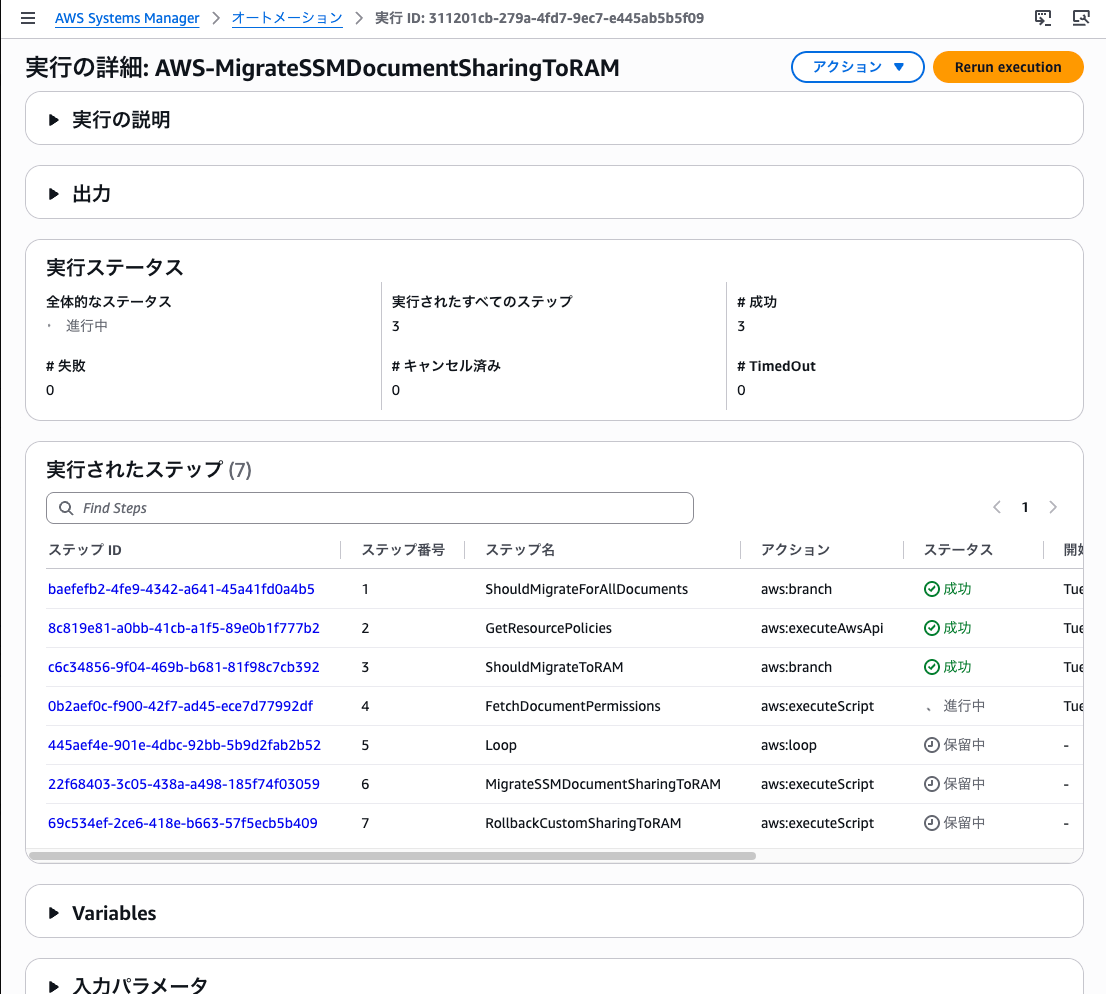Click the horizontal scrollbar under steps table
Screen dimensions: 1106x994
[392, 856]
